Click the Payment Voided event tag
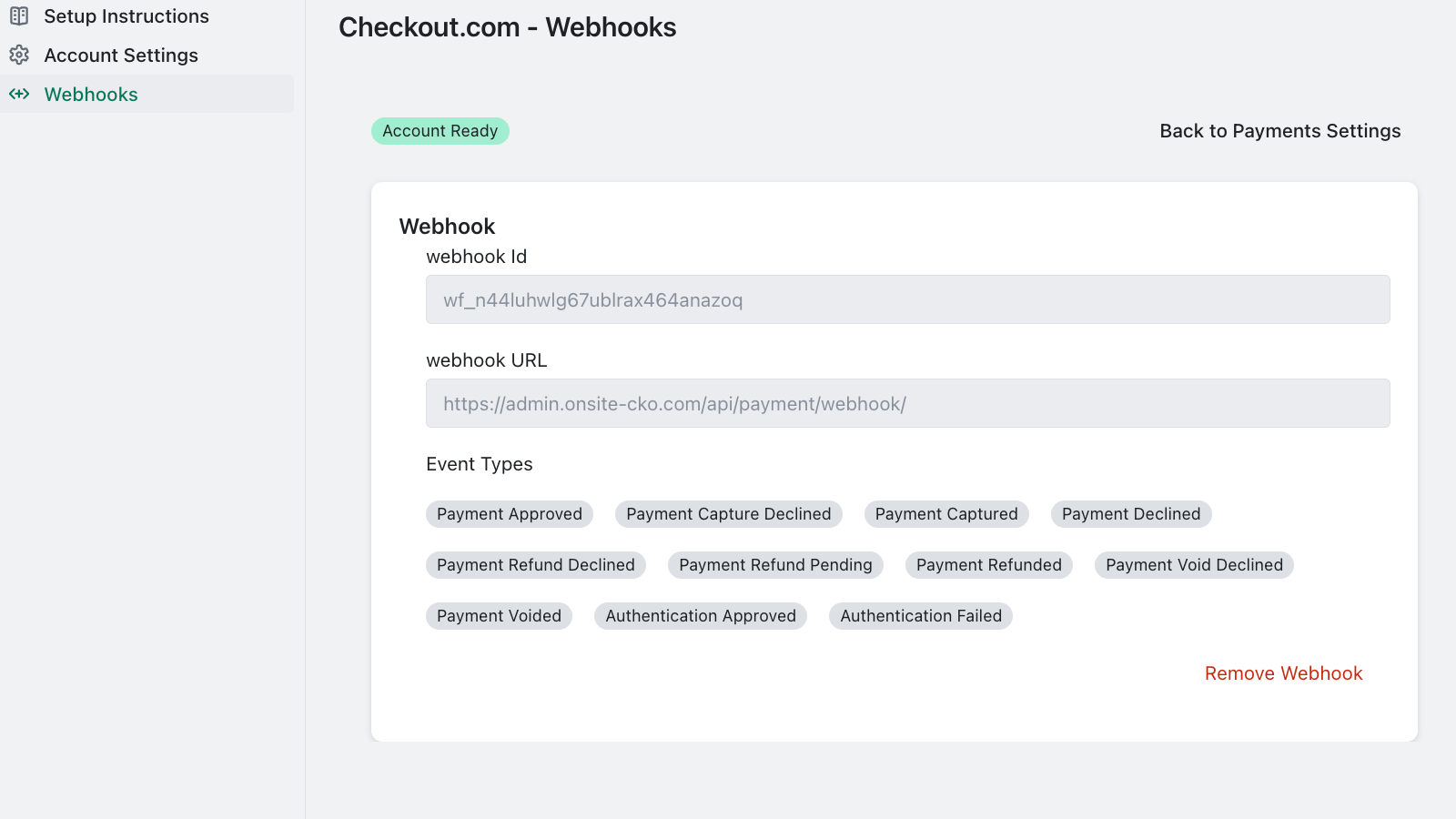Viewport: 1456px width, 819px height. pos(499,616)
